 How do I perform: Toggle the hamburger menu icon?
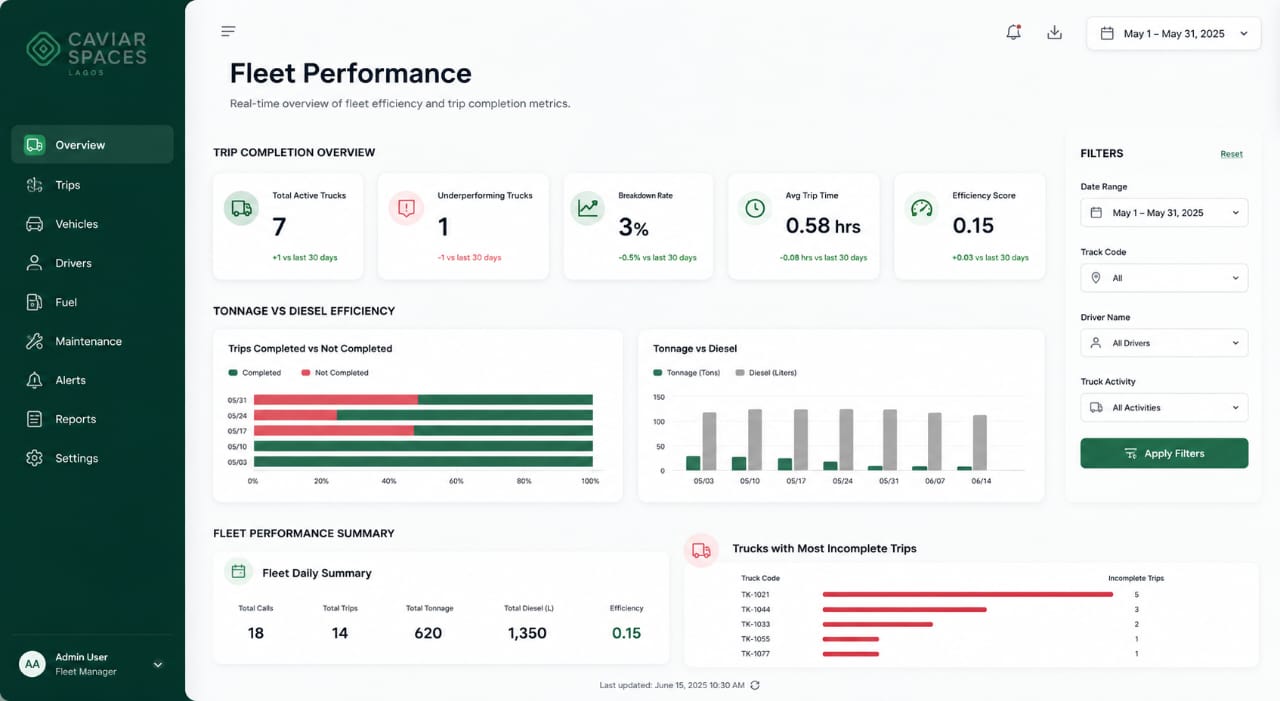coord(228,31)
